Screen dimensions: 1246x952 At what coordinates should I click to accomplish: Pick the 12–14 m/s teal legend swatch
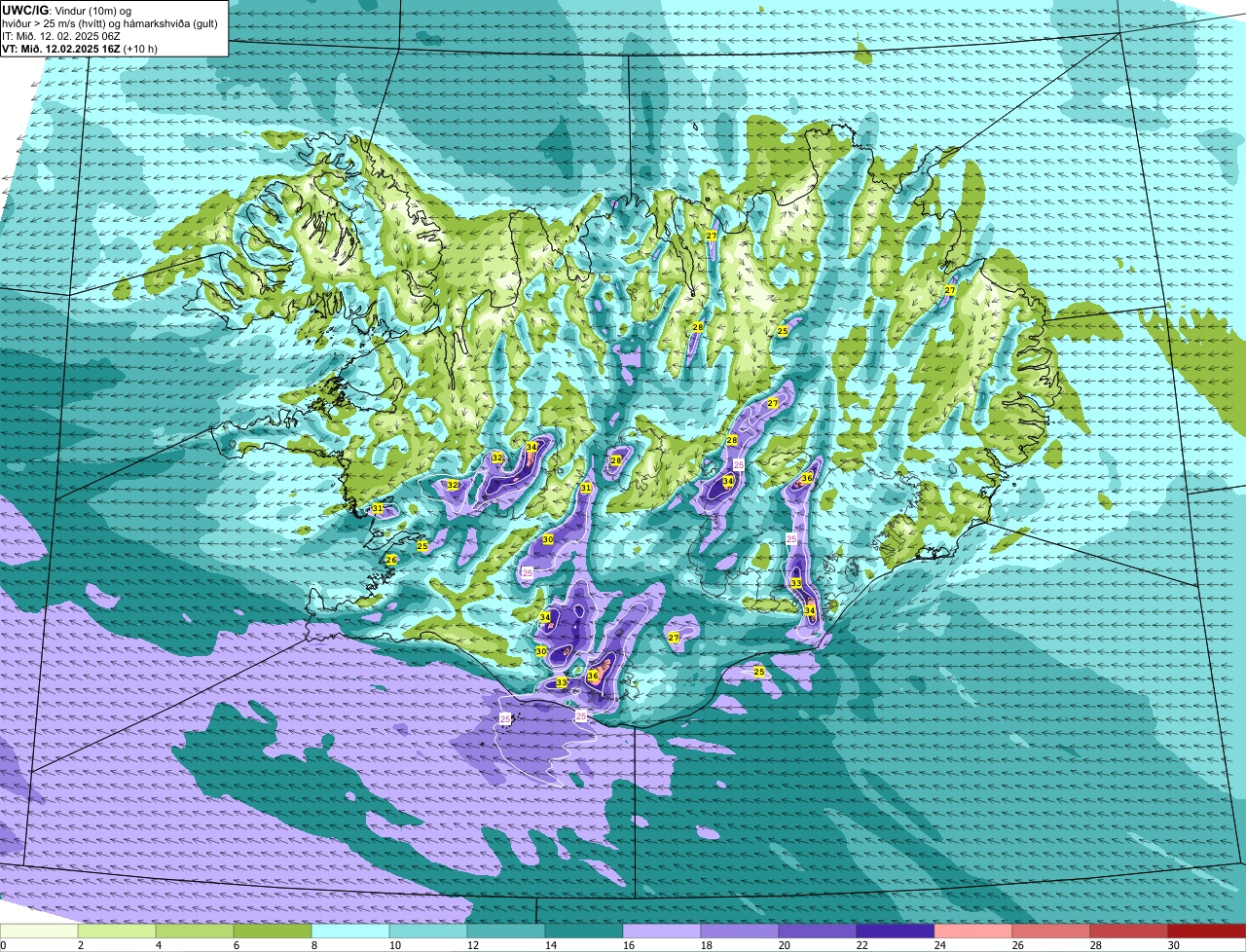coord(506,932)
